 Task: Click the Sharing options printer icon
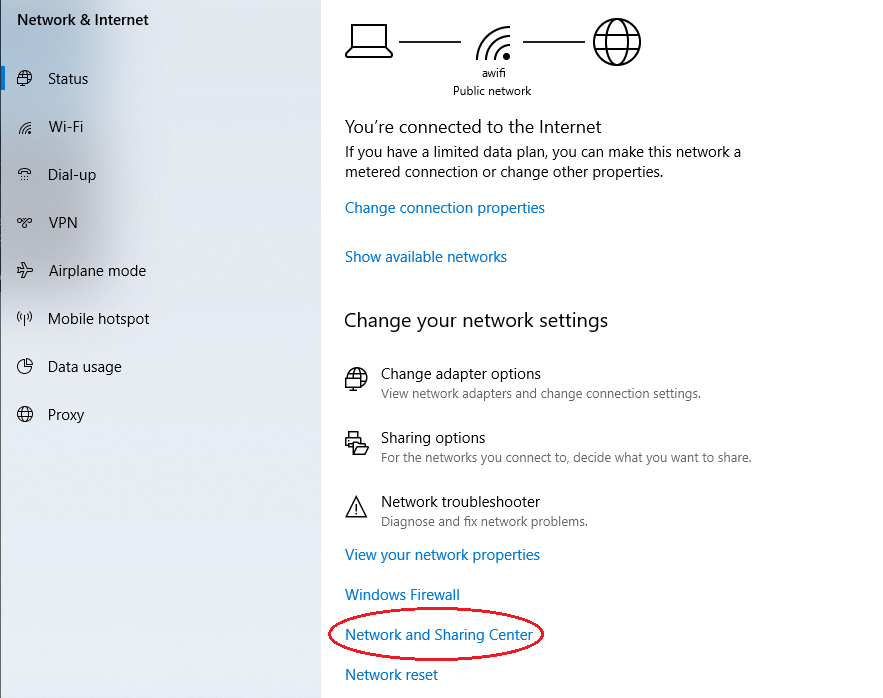click(356, 443)
